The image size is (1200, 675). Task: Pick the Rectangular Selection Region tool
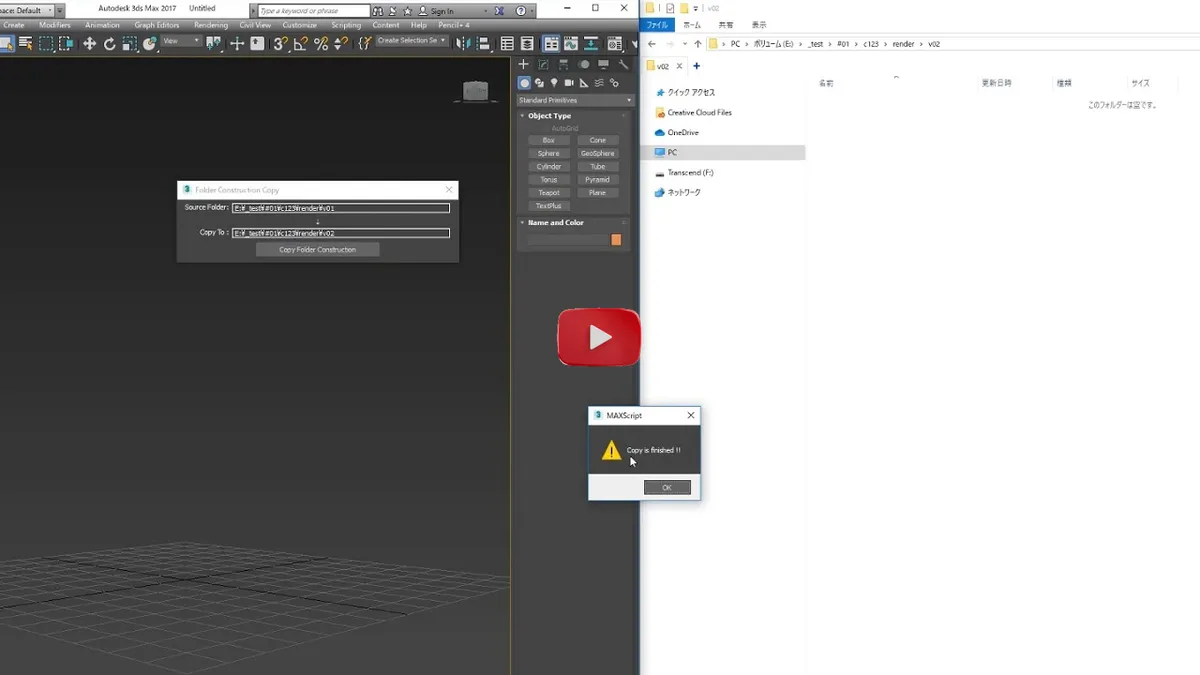[46, 43]
